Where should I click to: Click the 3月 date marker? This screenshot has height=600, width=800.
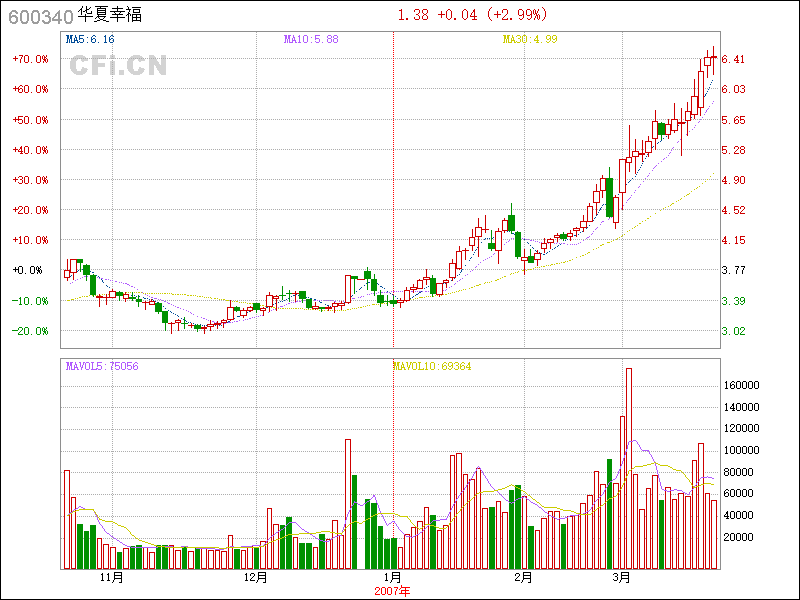click(621, 578)
